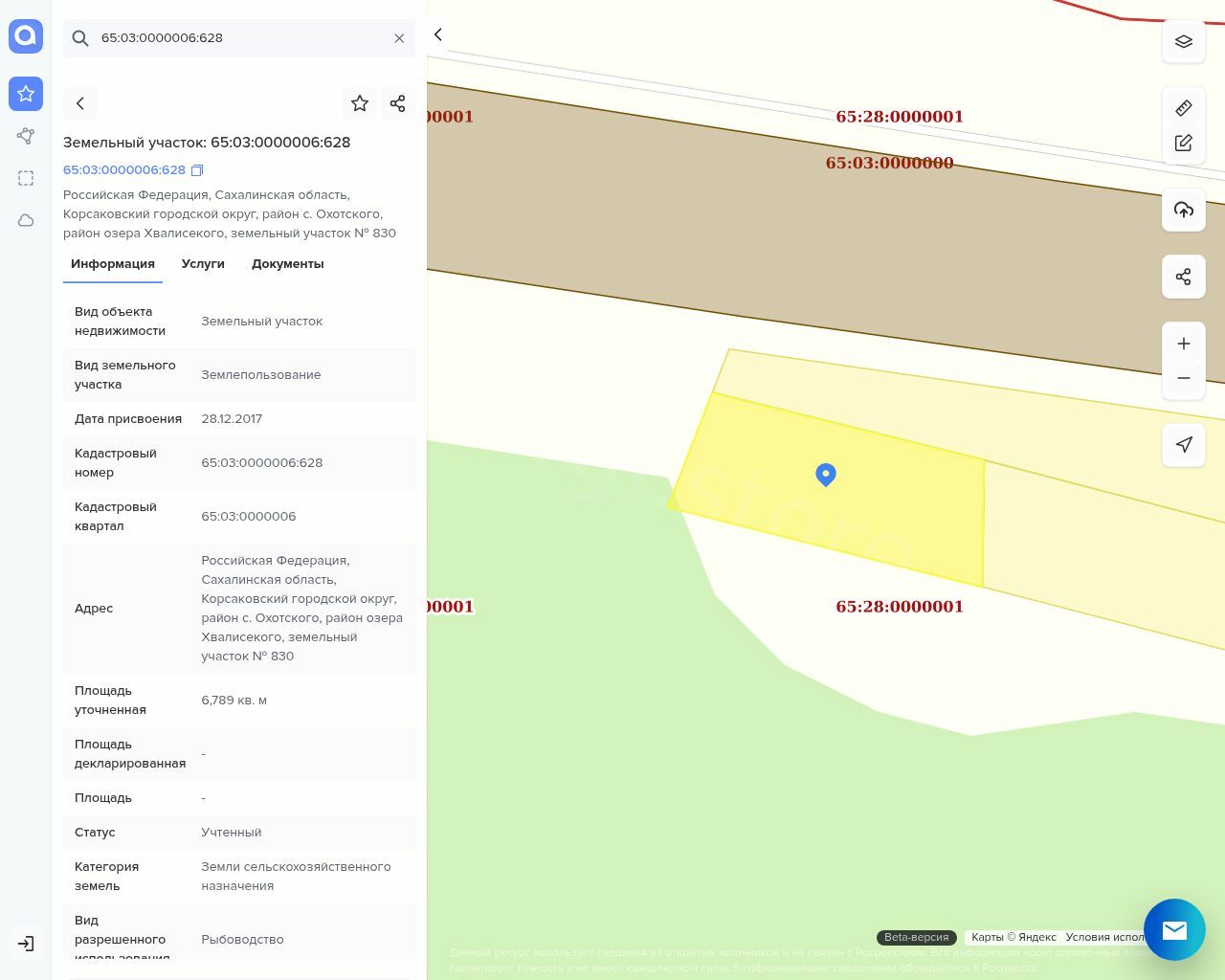Click the cloud upload icon on map
This screenshot has width=1225, height=980.
(x=1184, y=210)
